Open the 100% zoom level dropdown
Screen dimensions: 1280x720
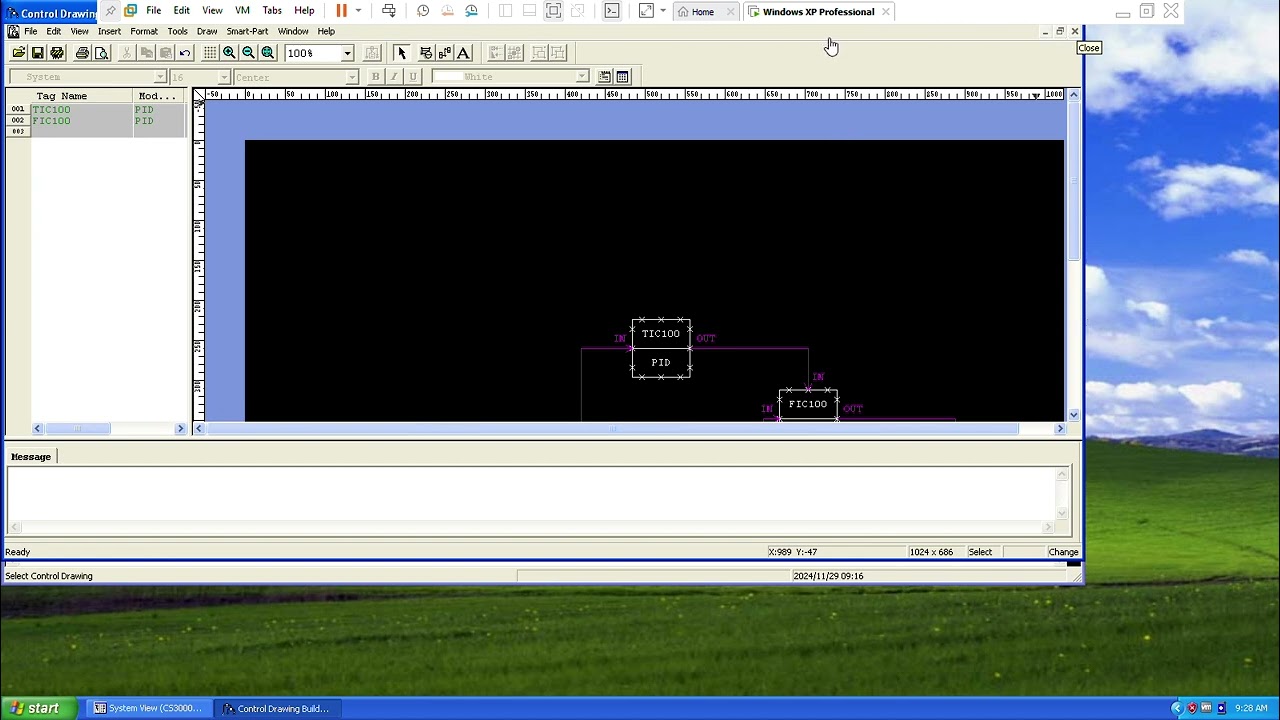coord(347,53)
